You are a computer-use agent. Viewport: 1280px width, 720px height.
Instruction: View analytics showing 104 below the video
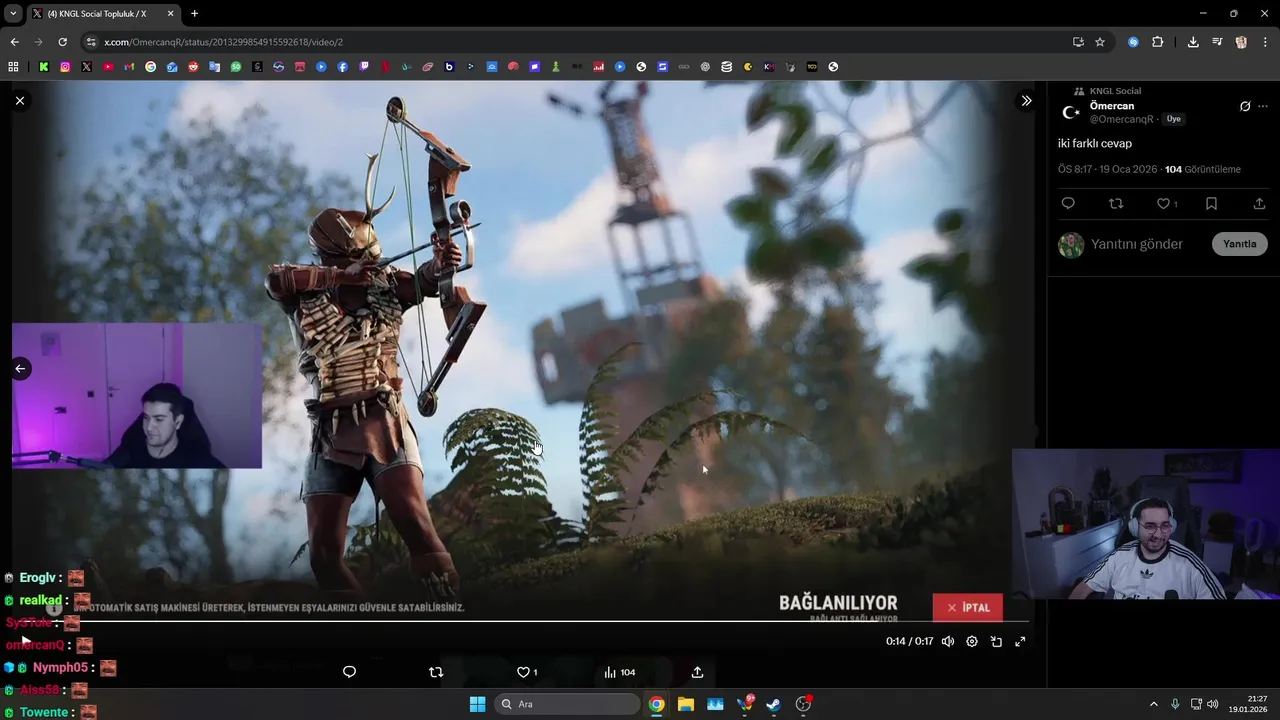pyautogui.click(x=620, y=672)
